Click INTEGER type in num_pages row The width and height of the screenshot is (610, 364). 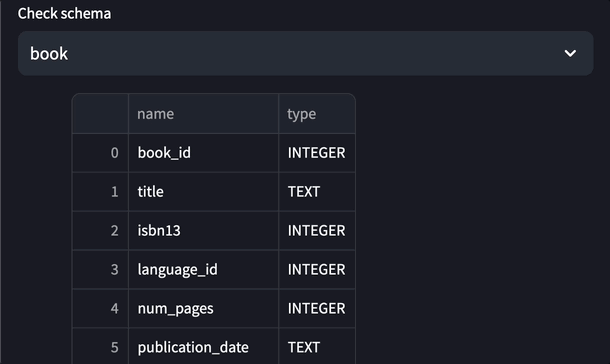317,308
